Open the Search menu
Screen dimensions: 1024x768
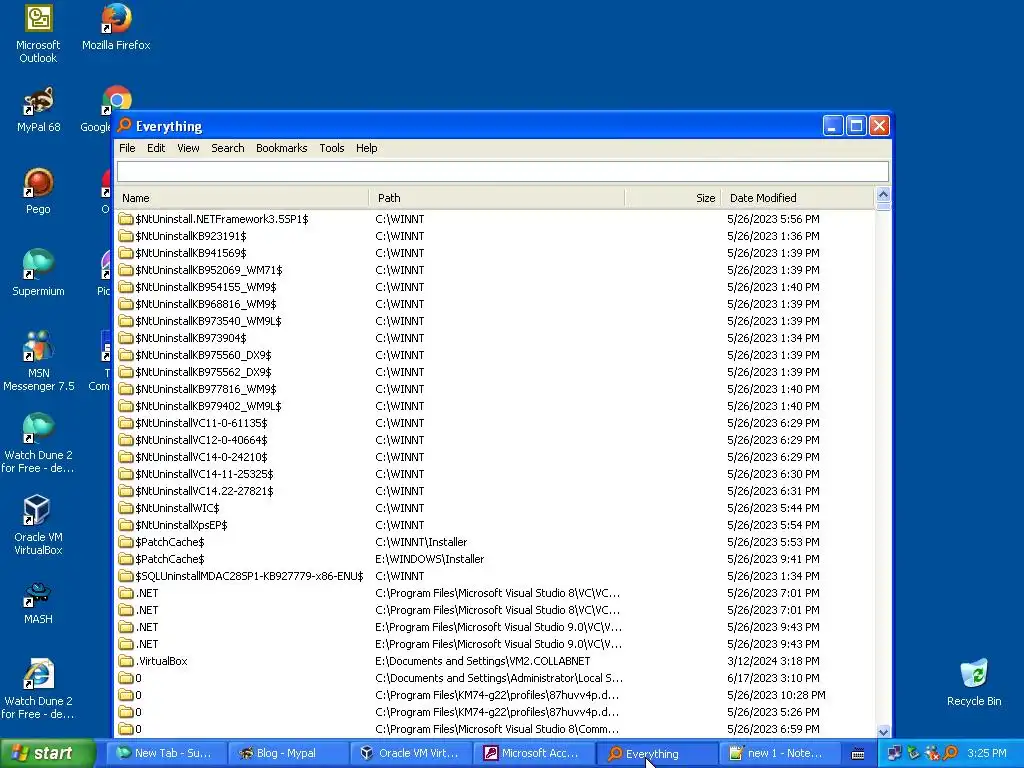[227, 148]
